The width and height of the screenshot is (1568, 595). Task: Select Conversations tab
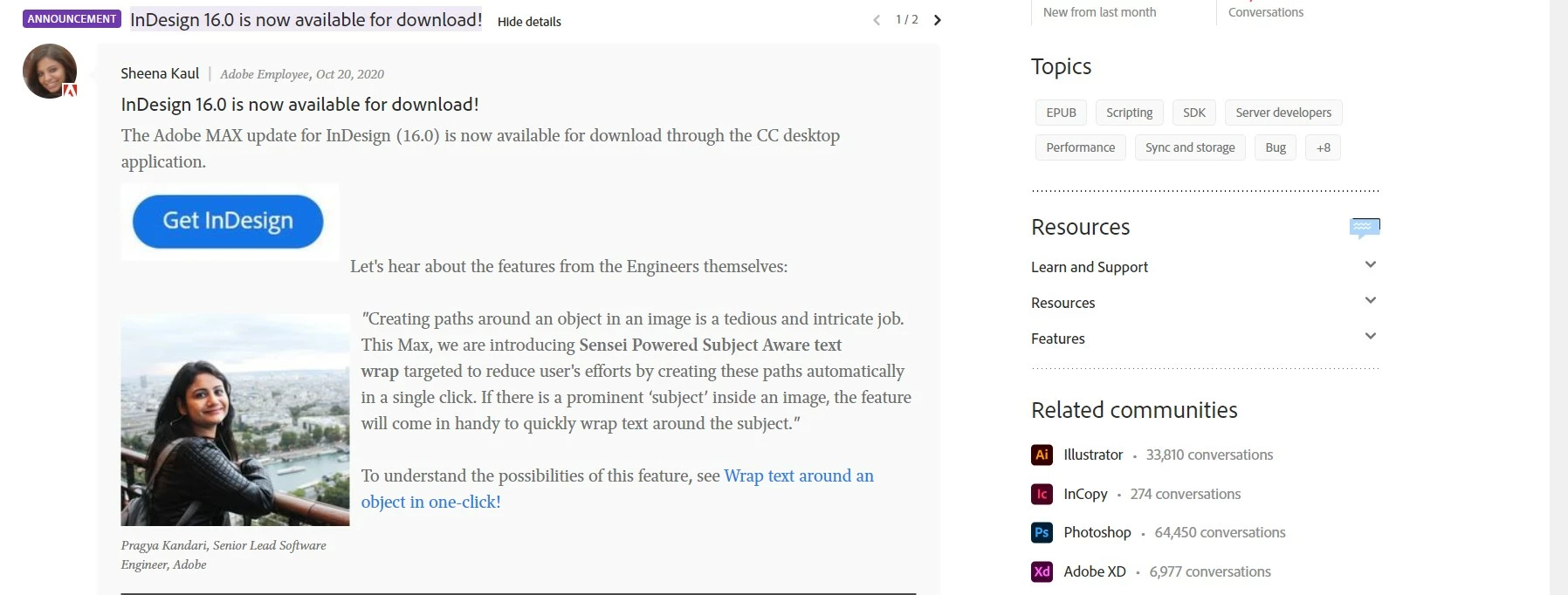pyautogui.click(x=1266, y=12)
